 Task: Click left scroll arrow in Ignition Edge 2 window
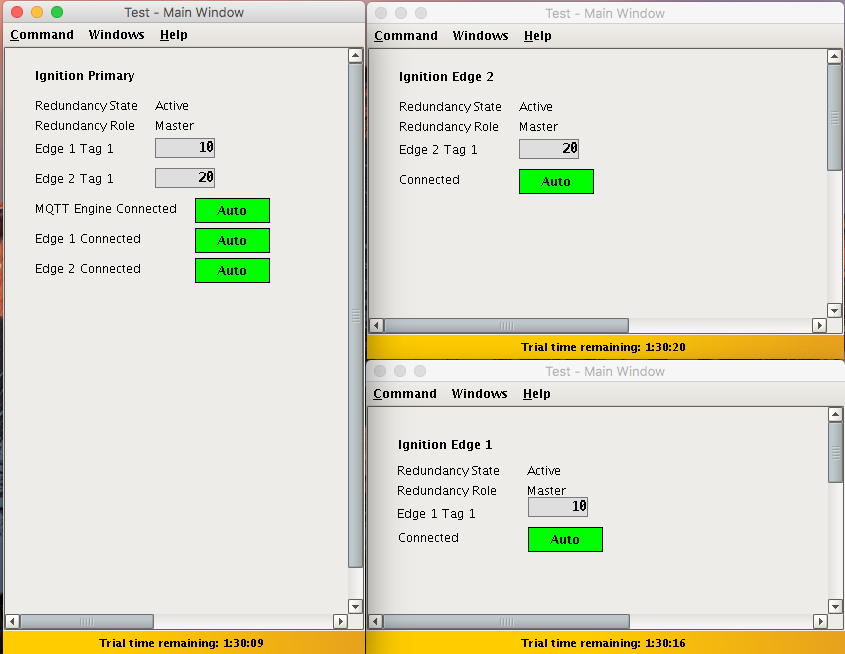pos(377,325)
